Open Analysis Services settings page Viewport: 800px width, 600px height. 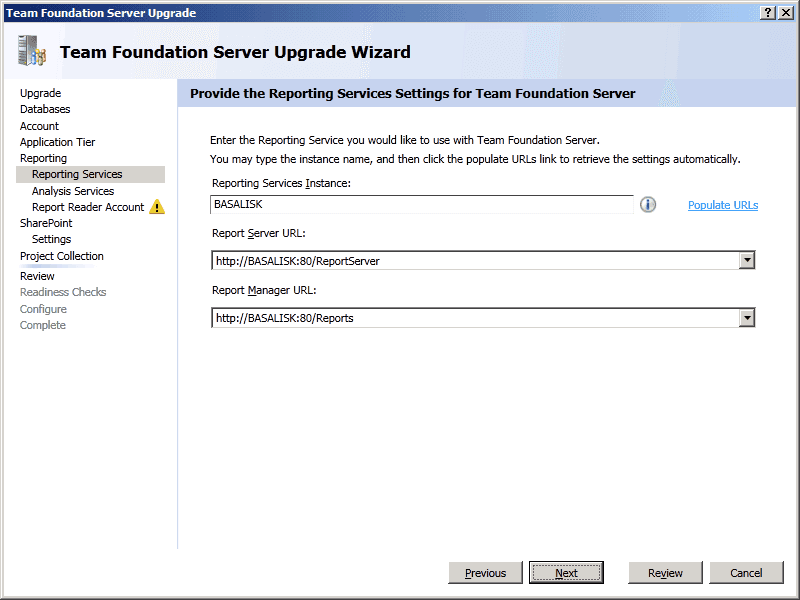click(x=73, y=191)
